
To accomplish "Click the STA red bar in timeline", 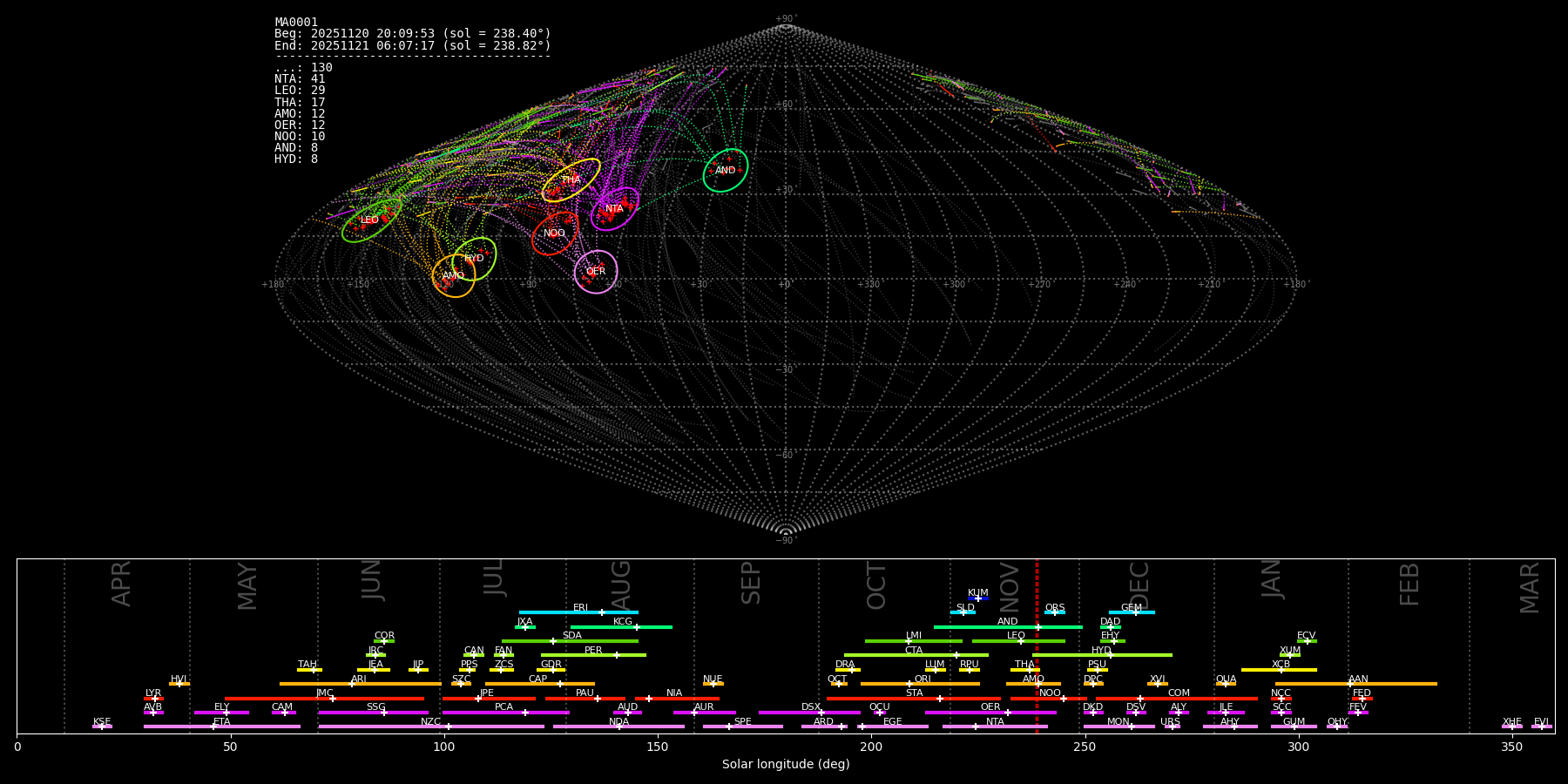I will [914, 699].
